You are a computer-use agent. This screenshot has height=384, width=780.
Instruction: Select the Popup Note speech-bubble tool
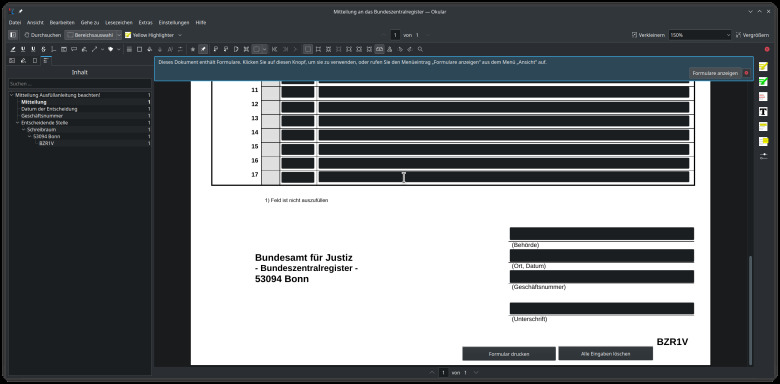coord(74,49)
